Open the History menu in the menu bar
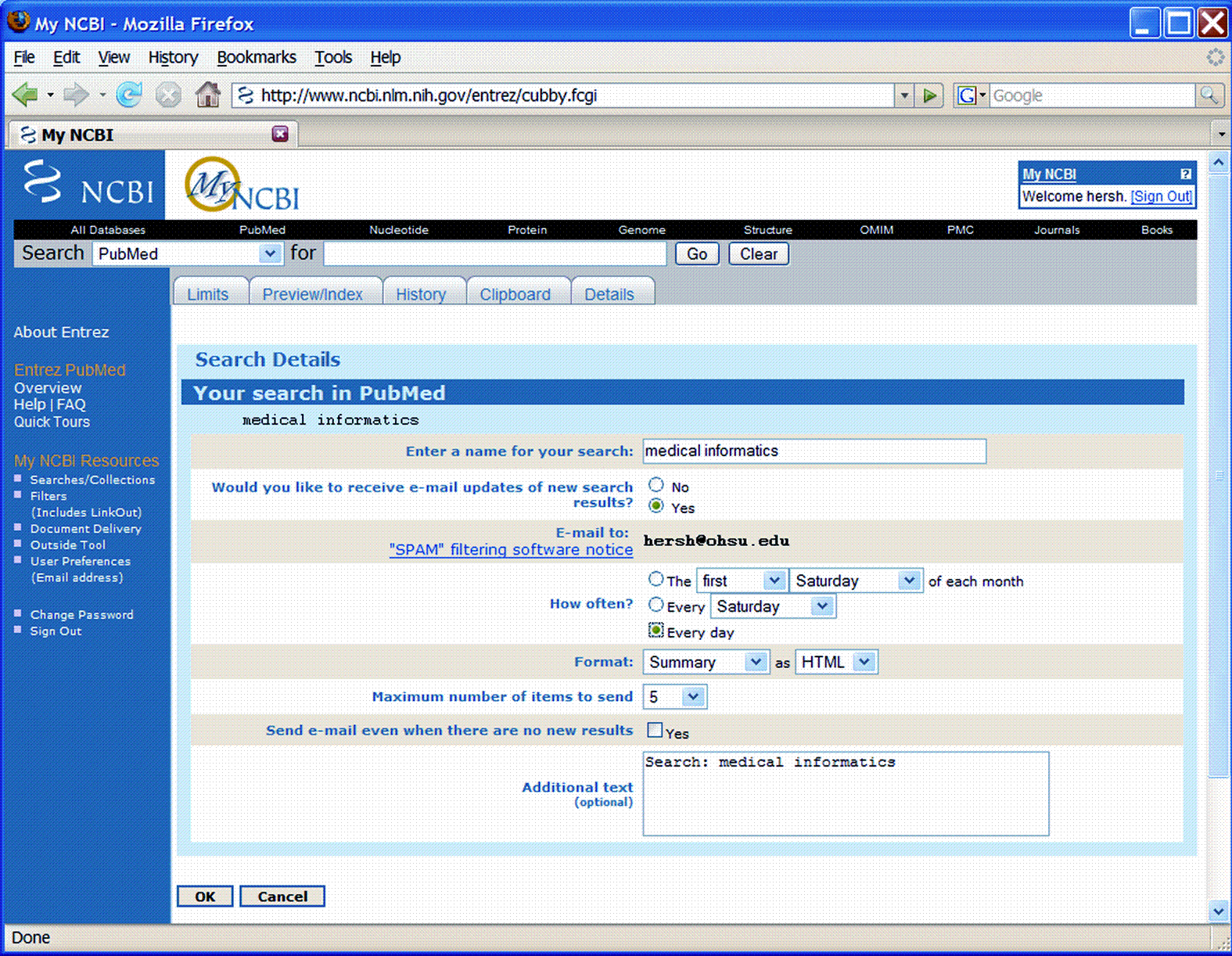 click(173, 57)
